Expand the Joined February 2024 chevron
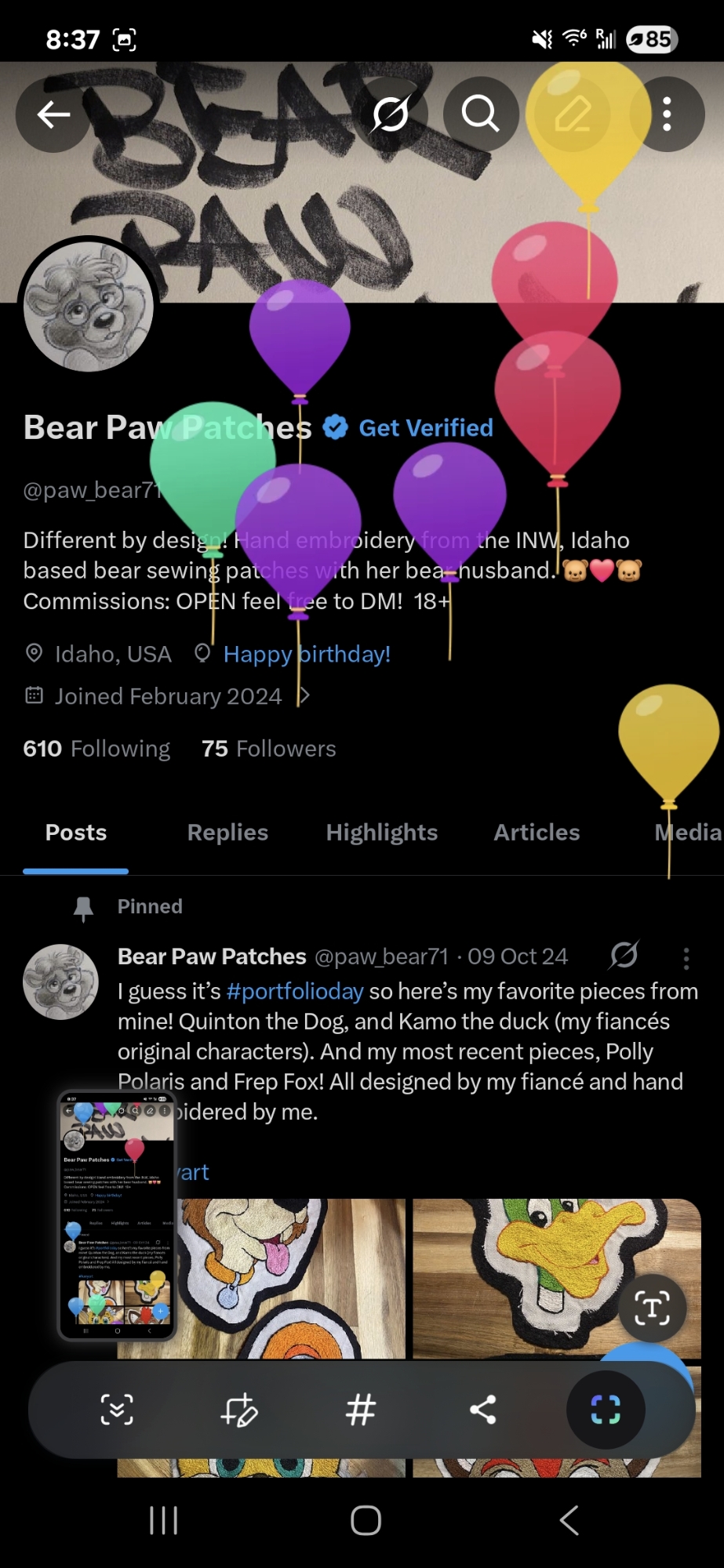This screenshot has width=724, height=1568. tap(304, 695)
